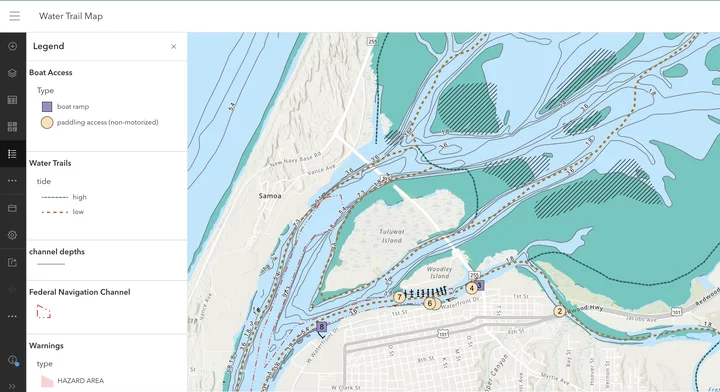Expand the sidebar with double chevron
The width and height of the screenshot is (720, 392).
click(12, 386)
